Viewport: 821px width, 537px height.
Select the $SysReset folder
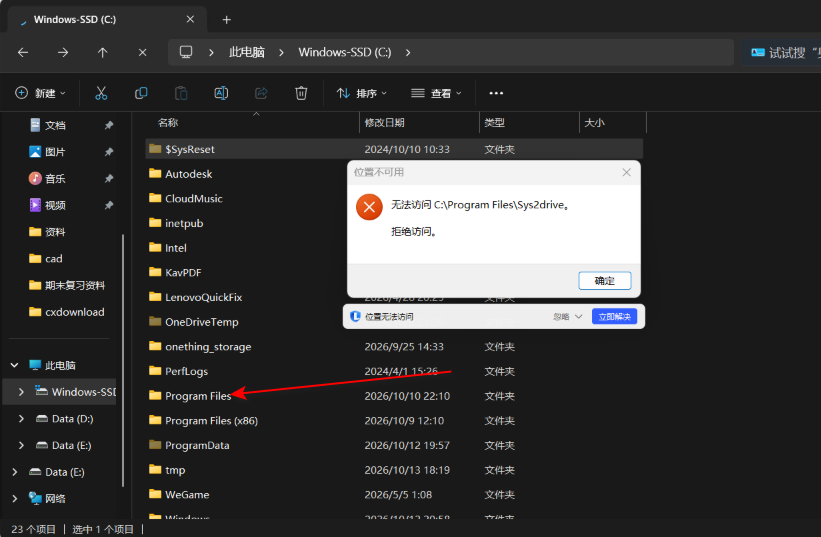(x=190, y=149)
